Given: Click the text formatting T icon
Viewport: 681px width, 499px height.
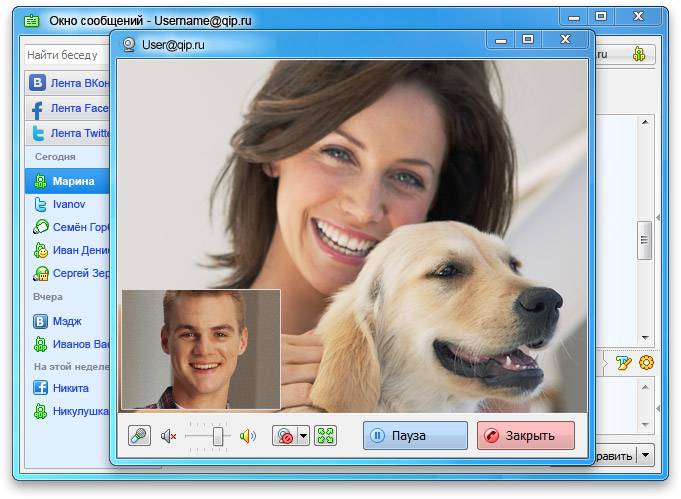Looking at the screenshot, I should 623,363.
